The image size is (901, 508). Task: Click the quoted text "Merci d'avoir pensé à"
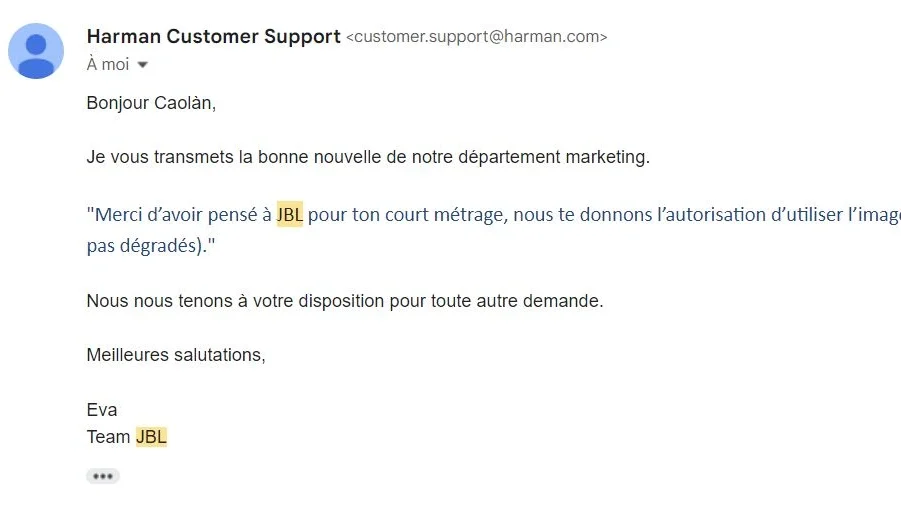tap(179, 214)
